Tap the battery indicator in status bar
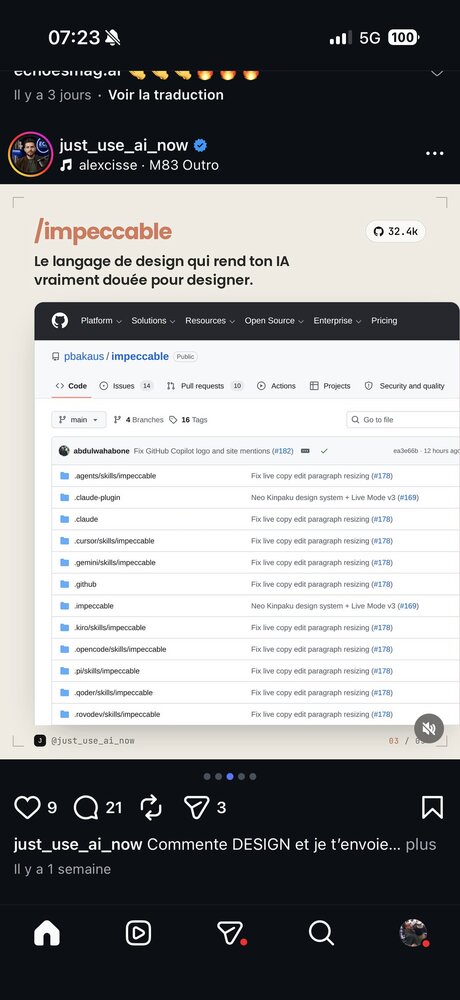The image size is (460, 1000). tap(403, 38)
